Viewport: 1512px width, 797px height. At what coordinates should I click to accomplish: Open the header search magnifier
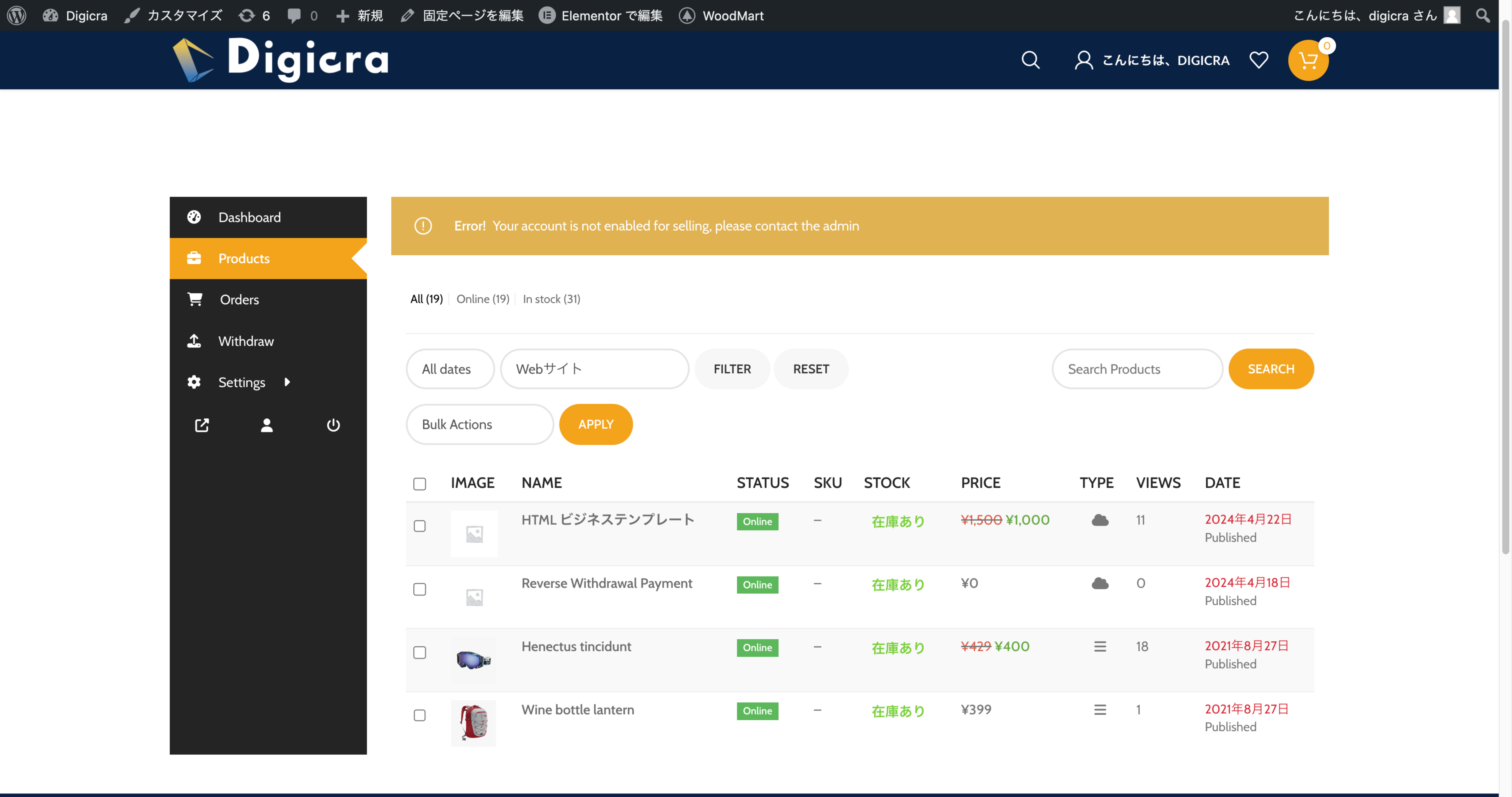point(1031,60)
